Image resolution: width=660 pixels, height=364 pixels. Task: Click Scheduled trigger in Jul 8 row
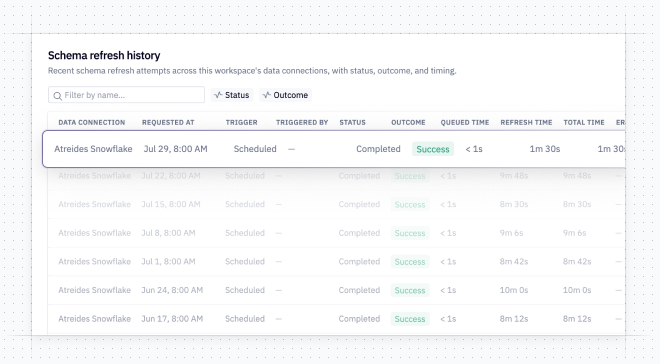(245, 233)
